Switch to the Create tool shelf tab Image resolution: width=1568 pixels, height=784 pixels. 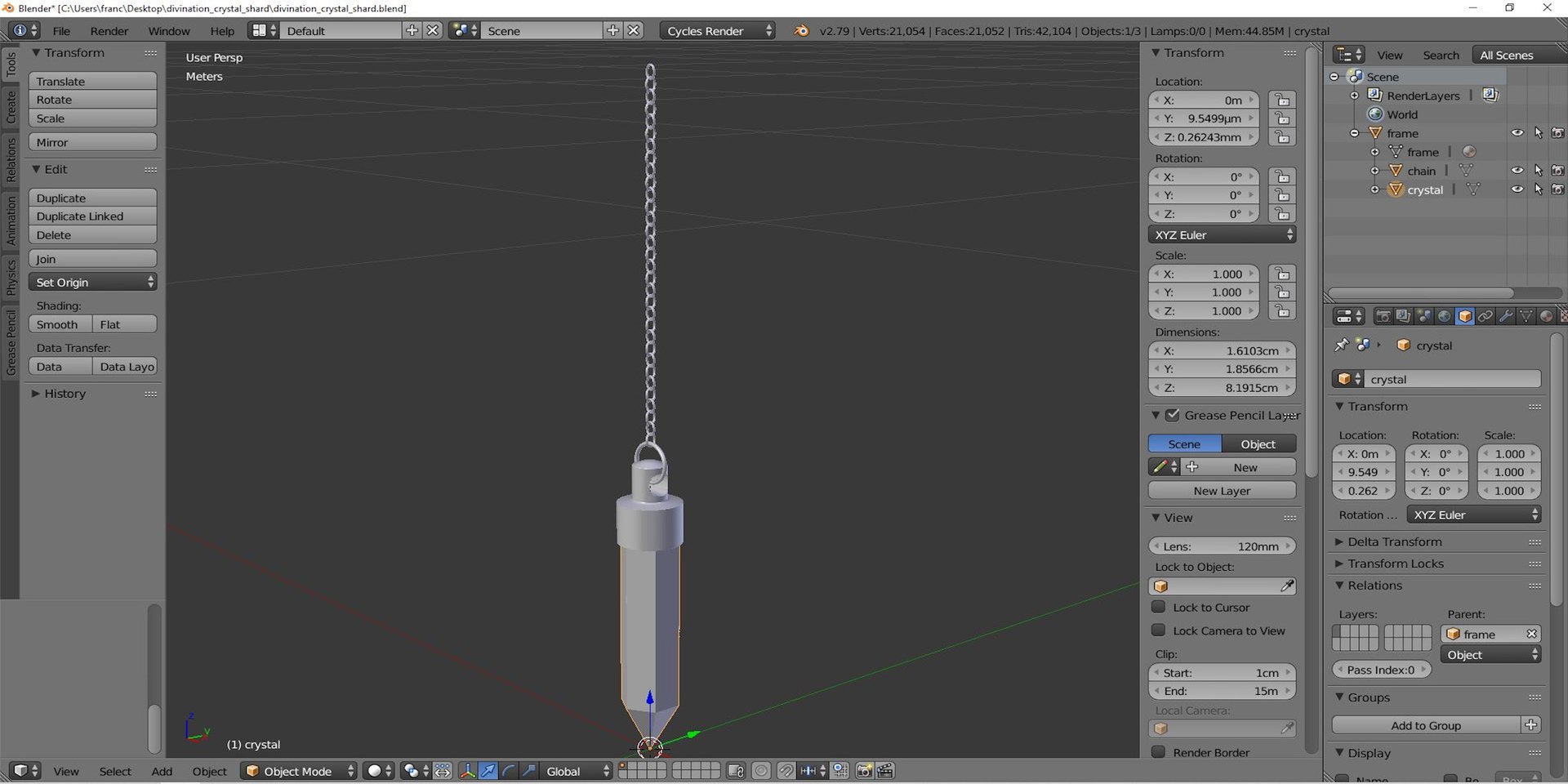(11, 107)
